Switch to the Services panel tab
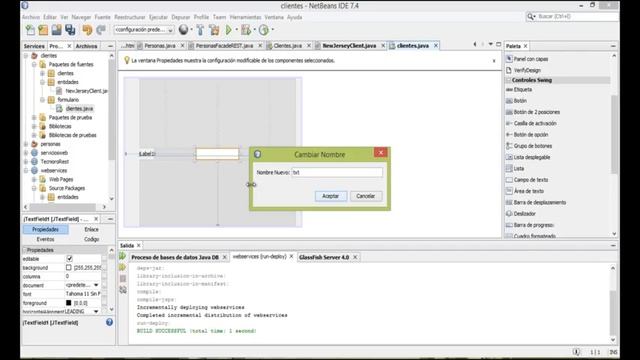The image size is (640, 360). coord(34,46)
